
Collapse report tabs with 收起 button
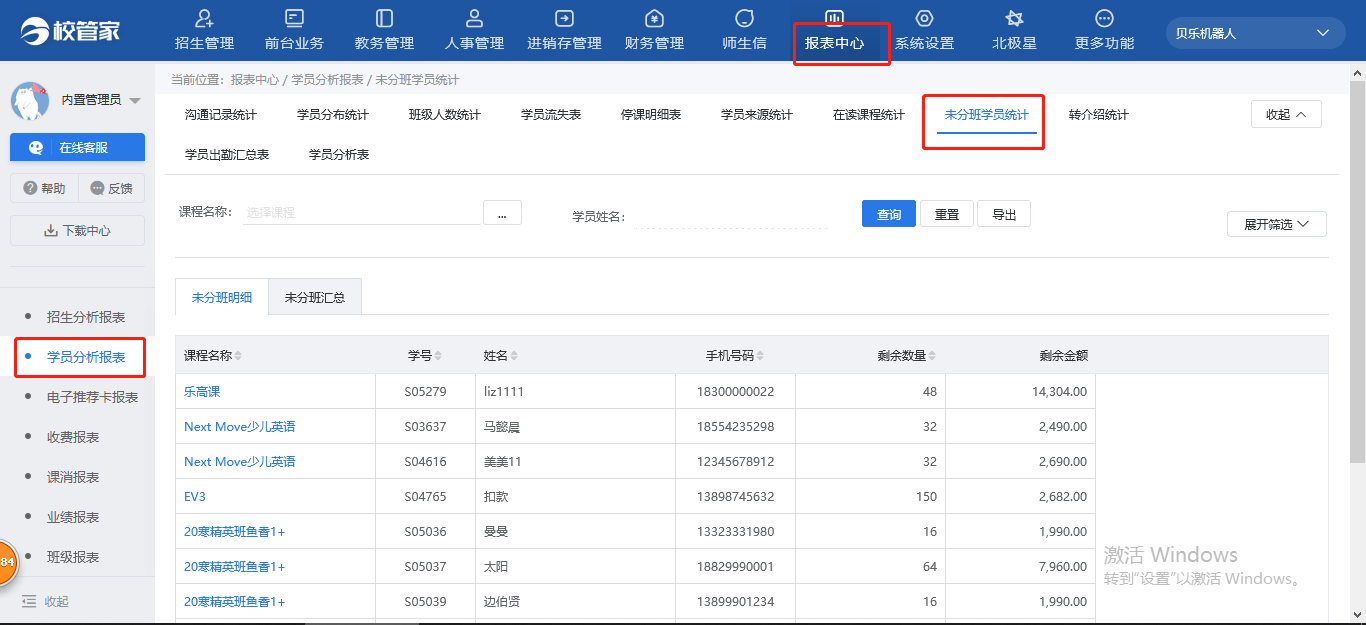point(1286,114)
